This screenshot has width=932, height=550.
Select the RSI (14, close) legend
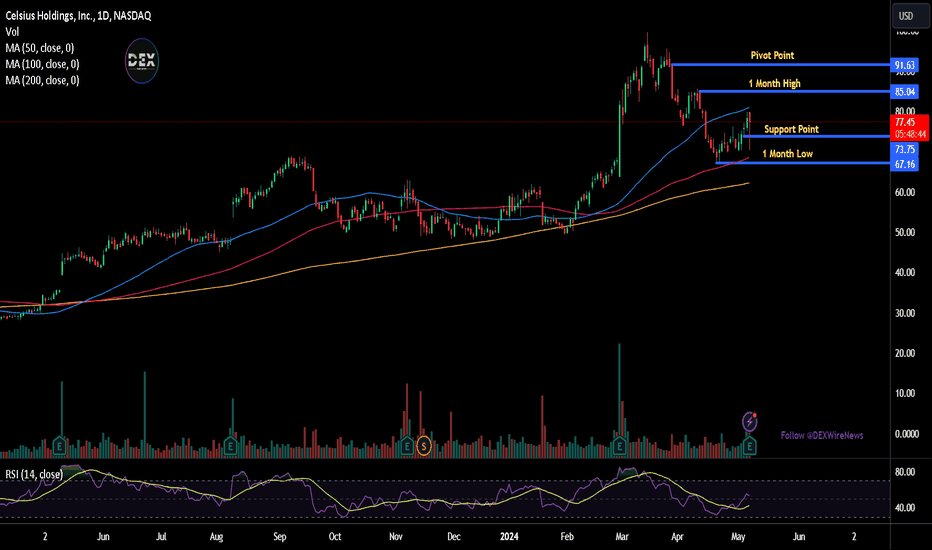point(34,474)
